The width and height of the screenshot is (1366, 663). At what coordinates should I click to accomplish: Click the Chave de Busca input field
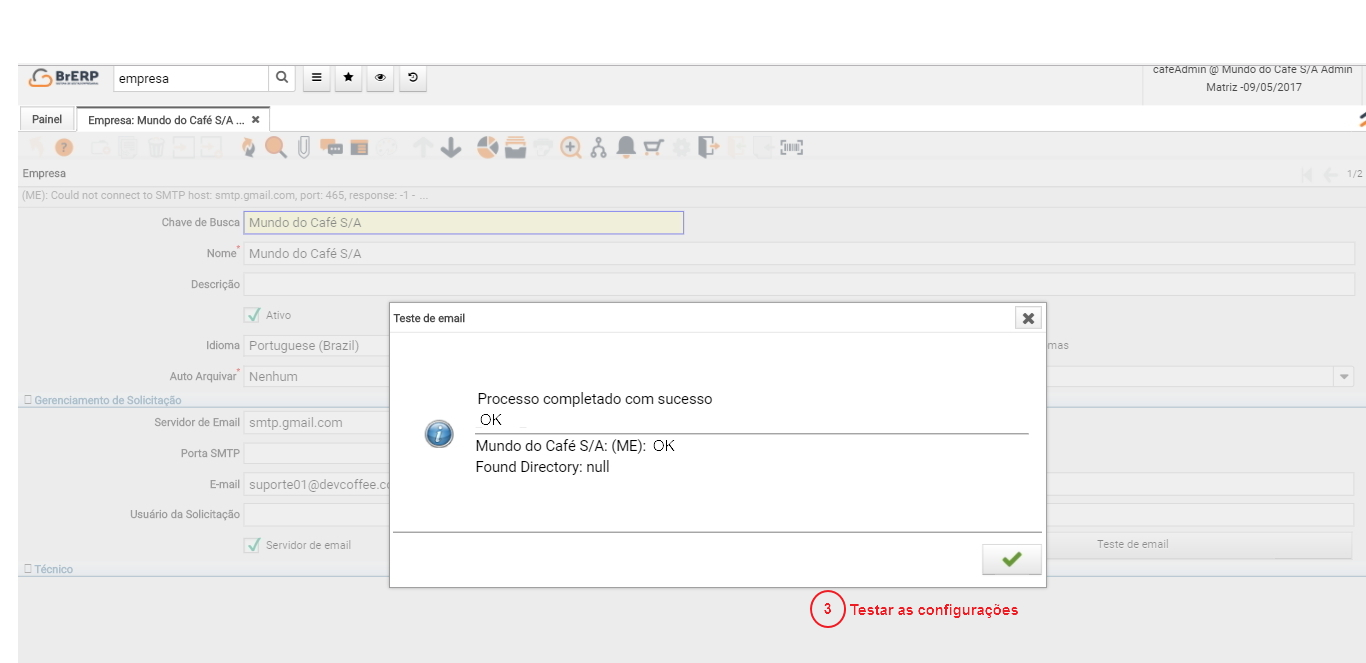click(463, 223)
